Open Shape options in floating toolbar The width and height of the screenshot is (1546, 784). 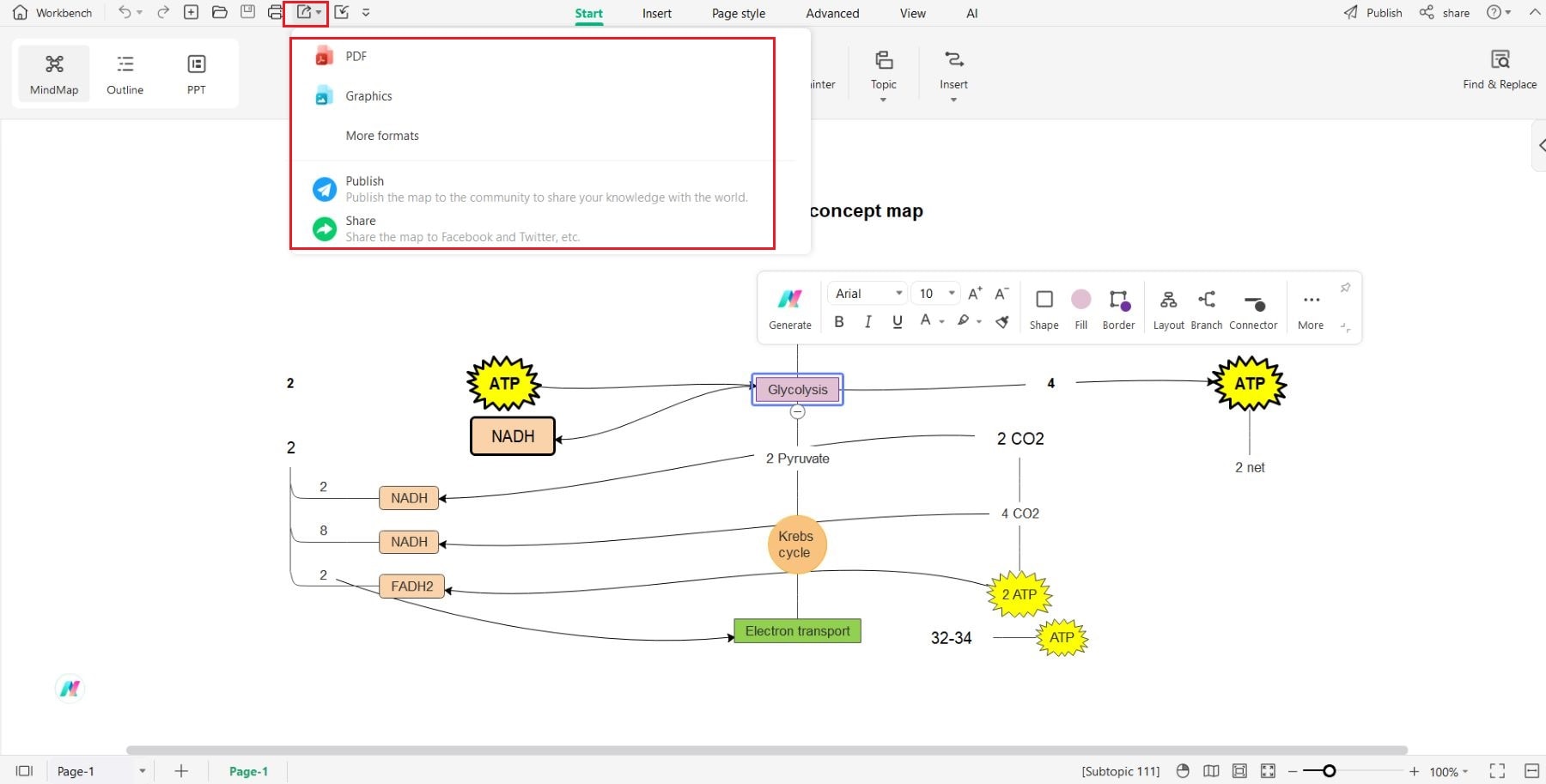(x=1044, y=309)
